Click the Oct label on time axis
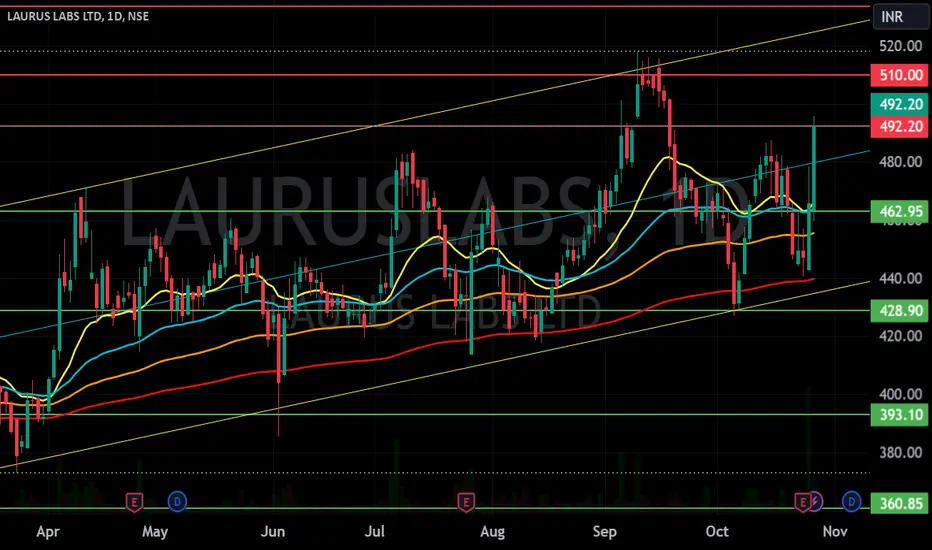The width and height of the screenshot is (932, 550). click(717, 532)
